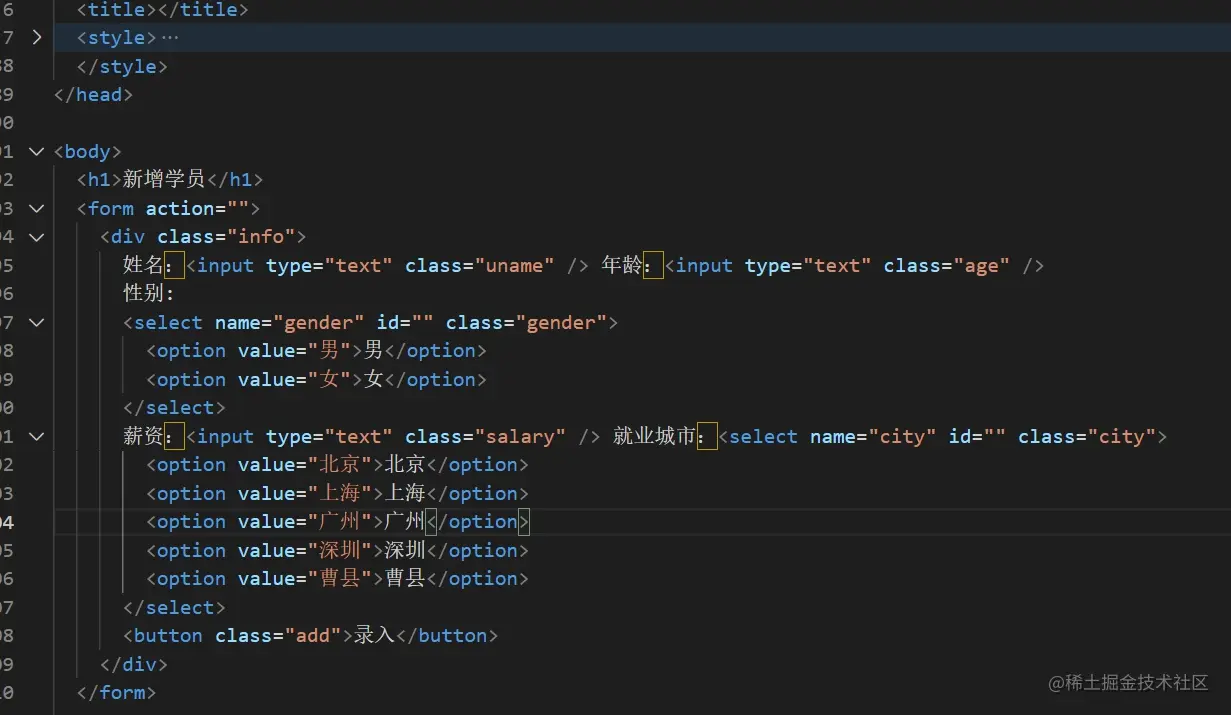Click the option line for 北京
The width and height of the screenshot is (1231, 715).
337,465
